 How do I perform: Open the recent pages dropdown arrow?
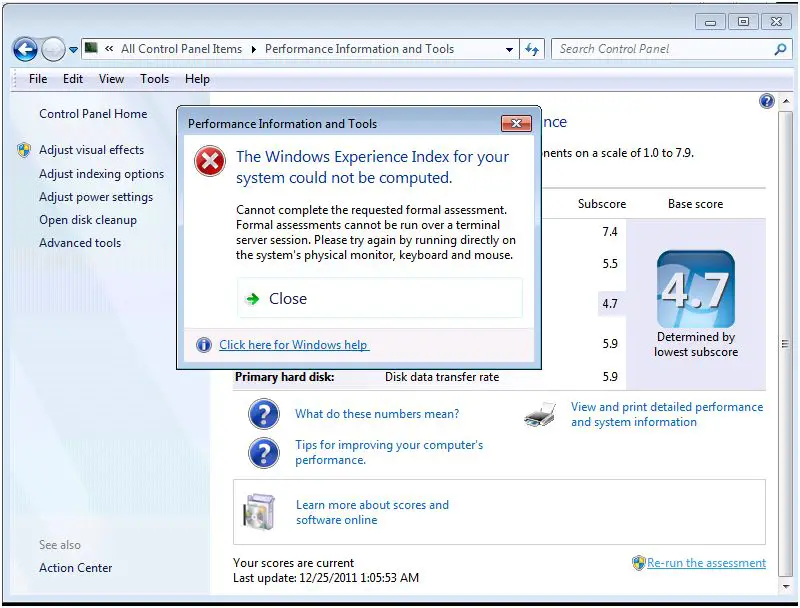click(x=73, y=50)
